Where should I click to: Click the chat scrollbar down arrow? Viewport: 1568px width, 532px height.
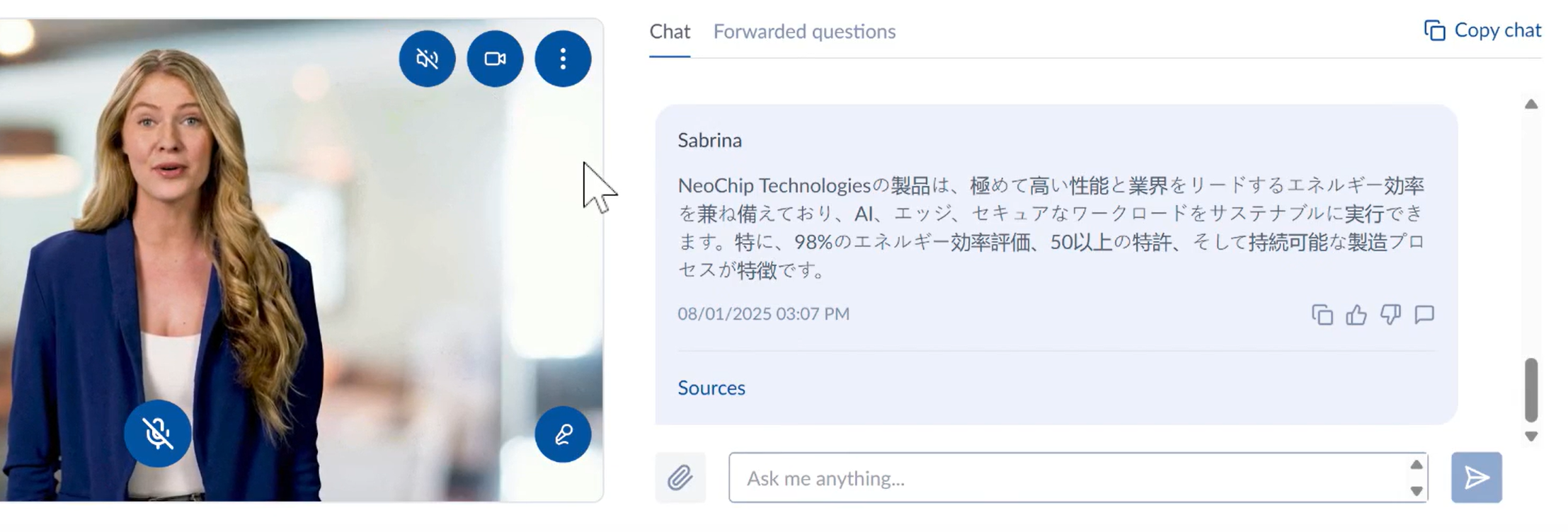point(1531,436)
